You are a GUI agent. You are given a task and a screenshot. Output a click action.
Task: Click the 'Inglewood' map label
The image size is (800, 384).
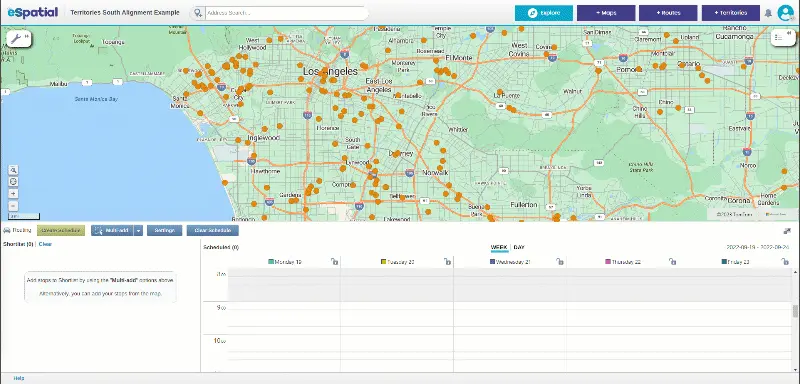point(263,138)
